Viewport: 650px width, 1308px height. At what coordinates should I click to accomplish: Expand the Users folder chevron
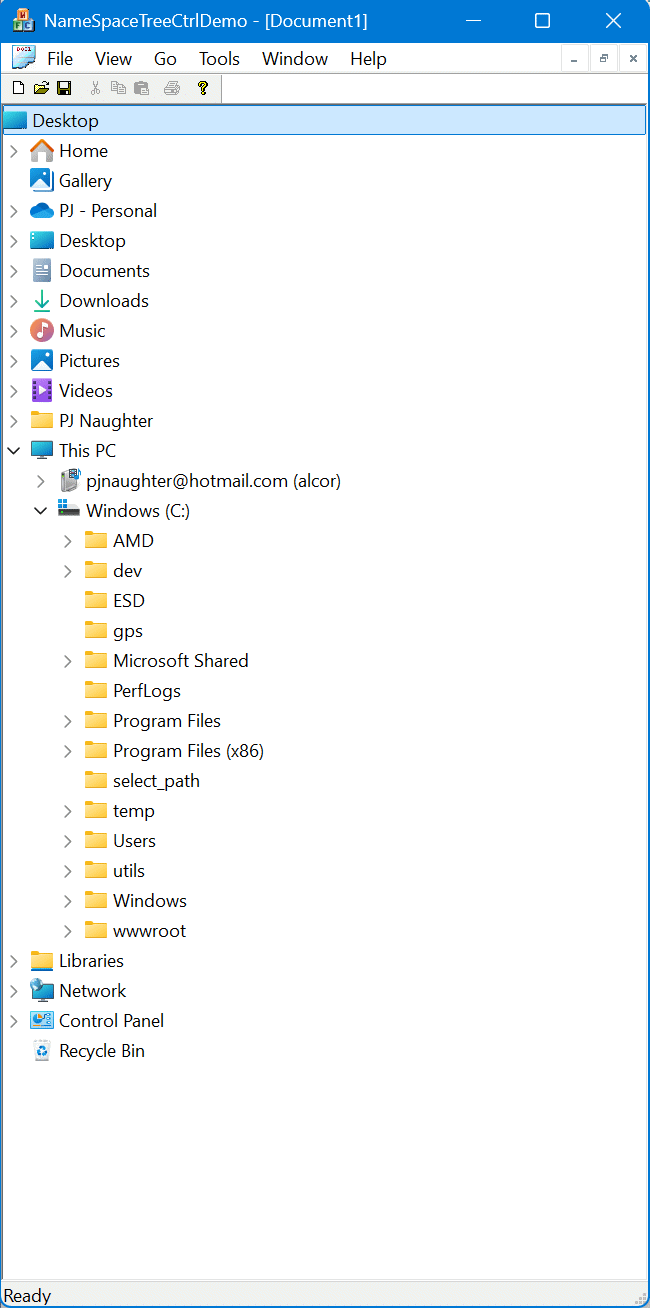click(68, 841)
